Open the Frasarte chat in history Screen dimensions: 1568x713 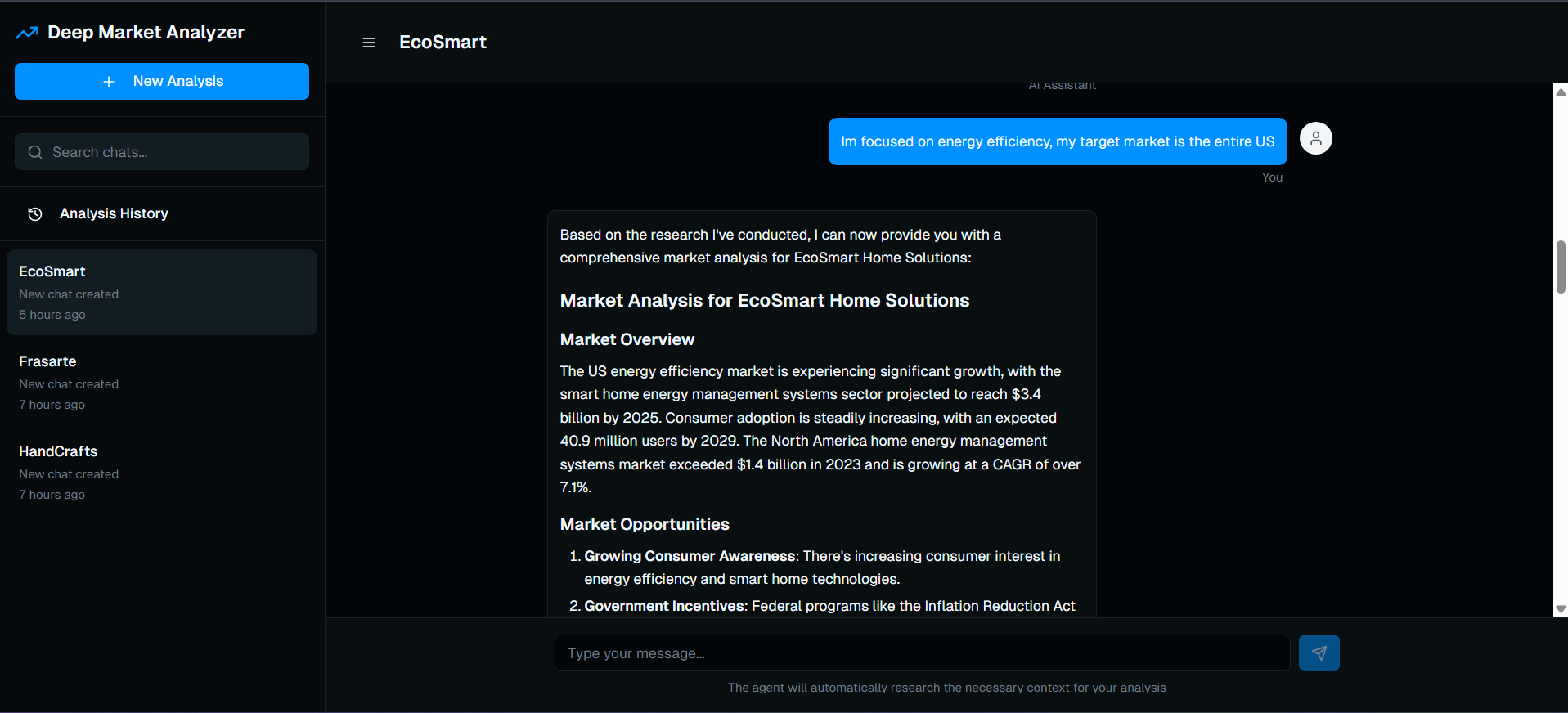pyautogui.click(x=162, y=382)
